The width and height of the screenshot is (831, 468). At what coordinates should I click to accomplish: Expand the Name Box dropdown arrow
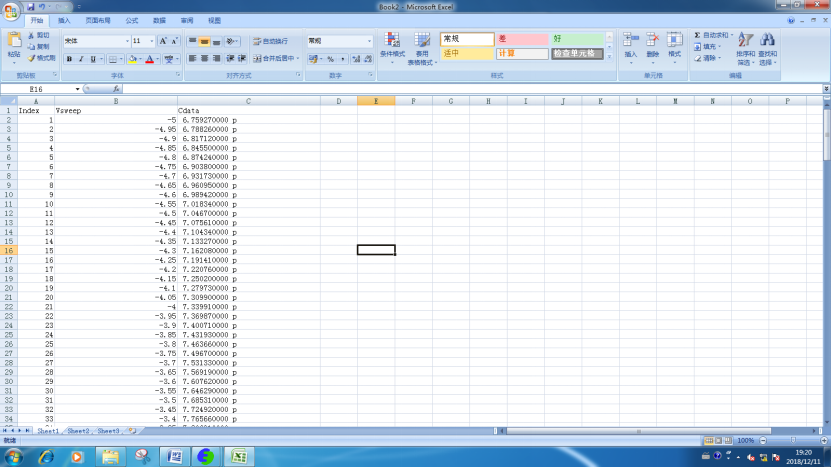(x=77, y=89)
